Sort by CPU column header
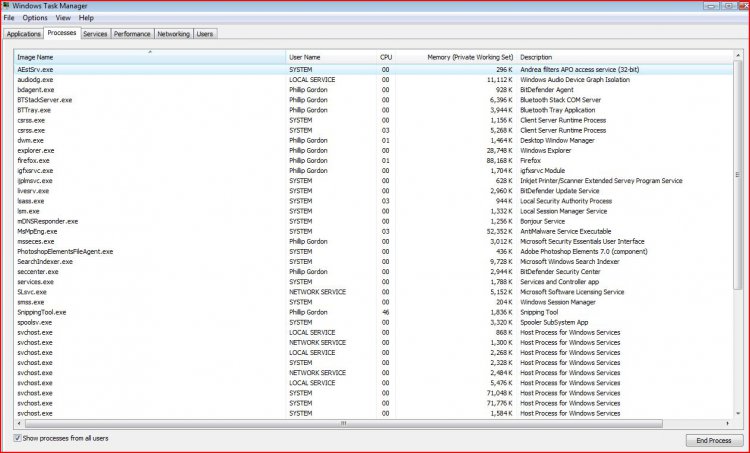The image size is (750, 453). [386, 57]
